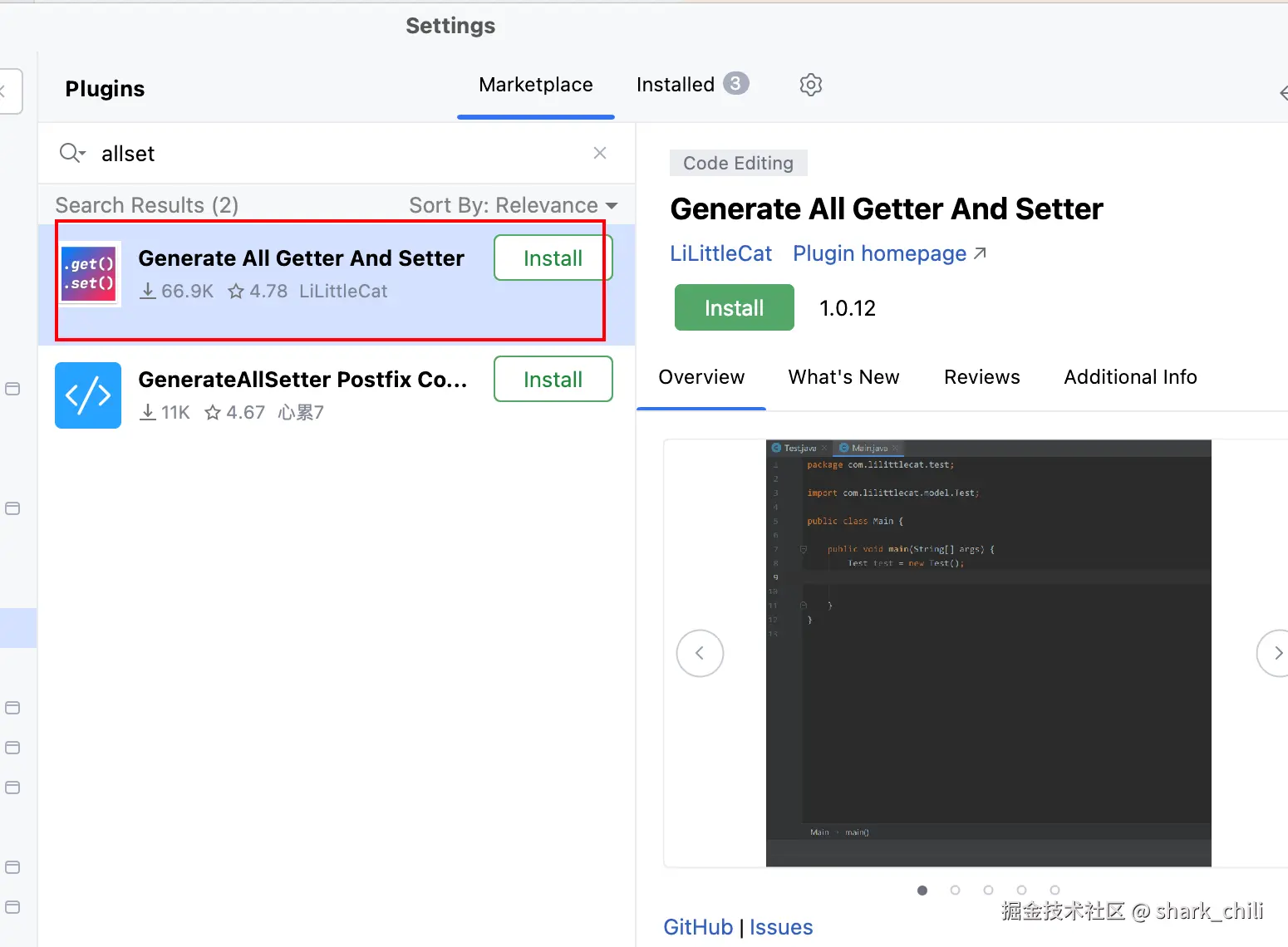Open the Additional Info tab

click(1130, 377)
